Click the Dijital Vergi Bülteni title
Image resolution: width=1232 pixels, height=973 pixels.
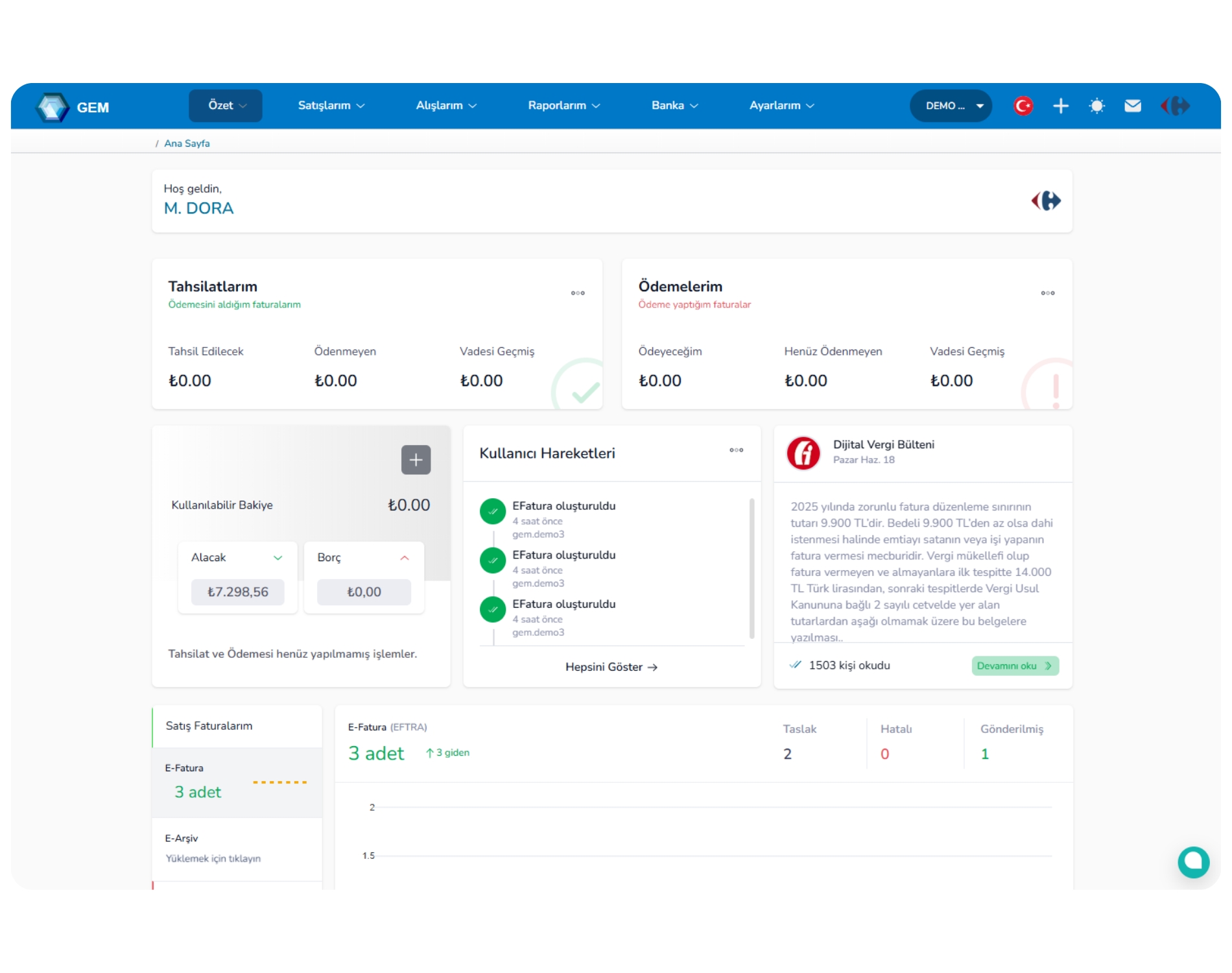(x=884, y=444)
